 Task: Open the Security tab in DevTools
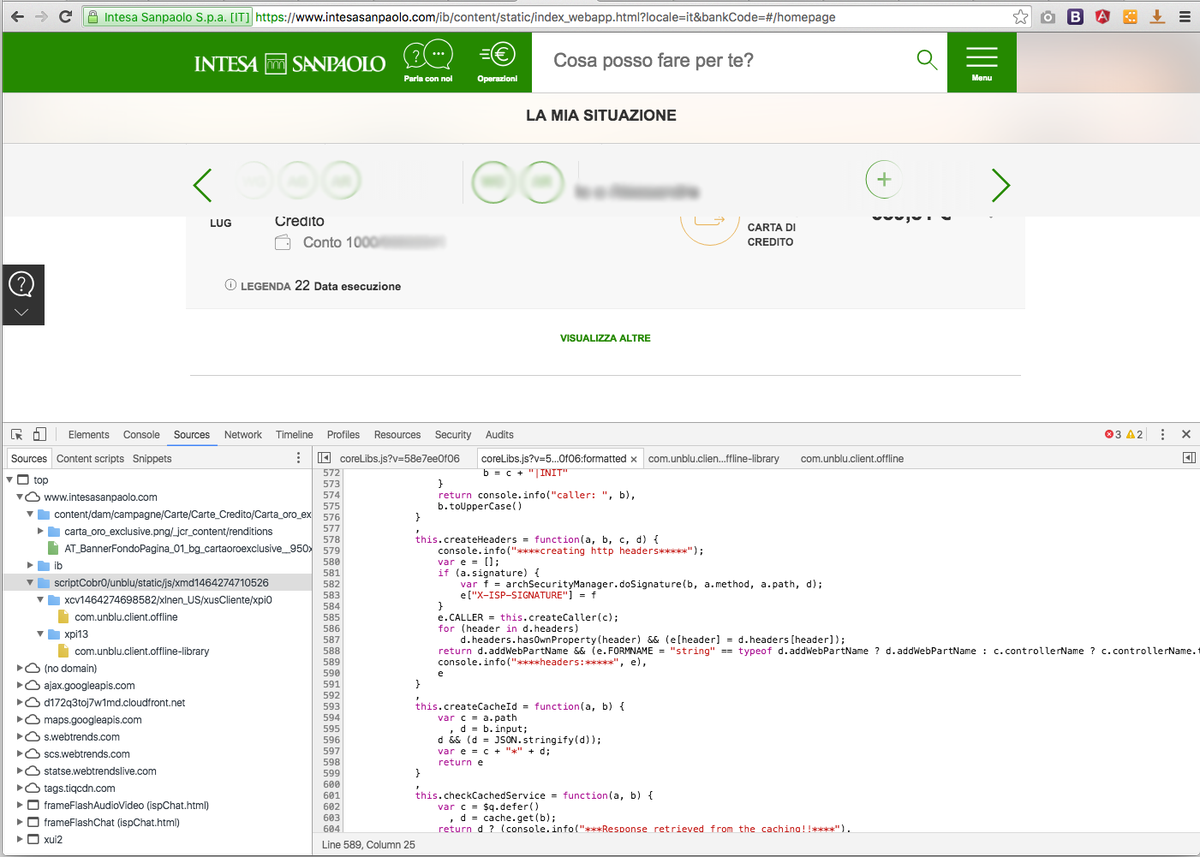(453, 435)
